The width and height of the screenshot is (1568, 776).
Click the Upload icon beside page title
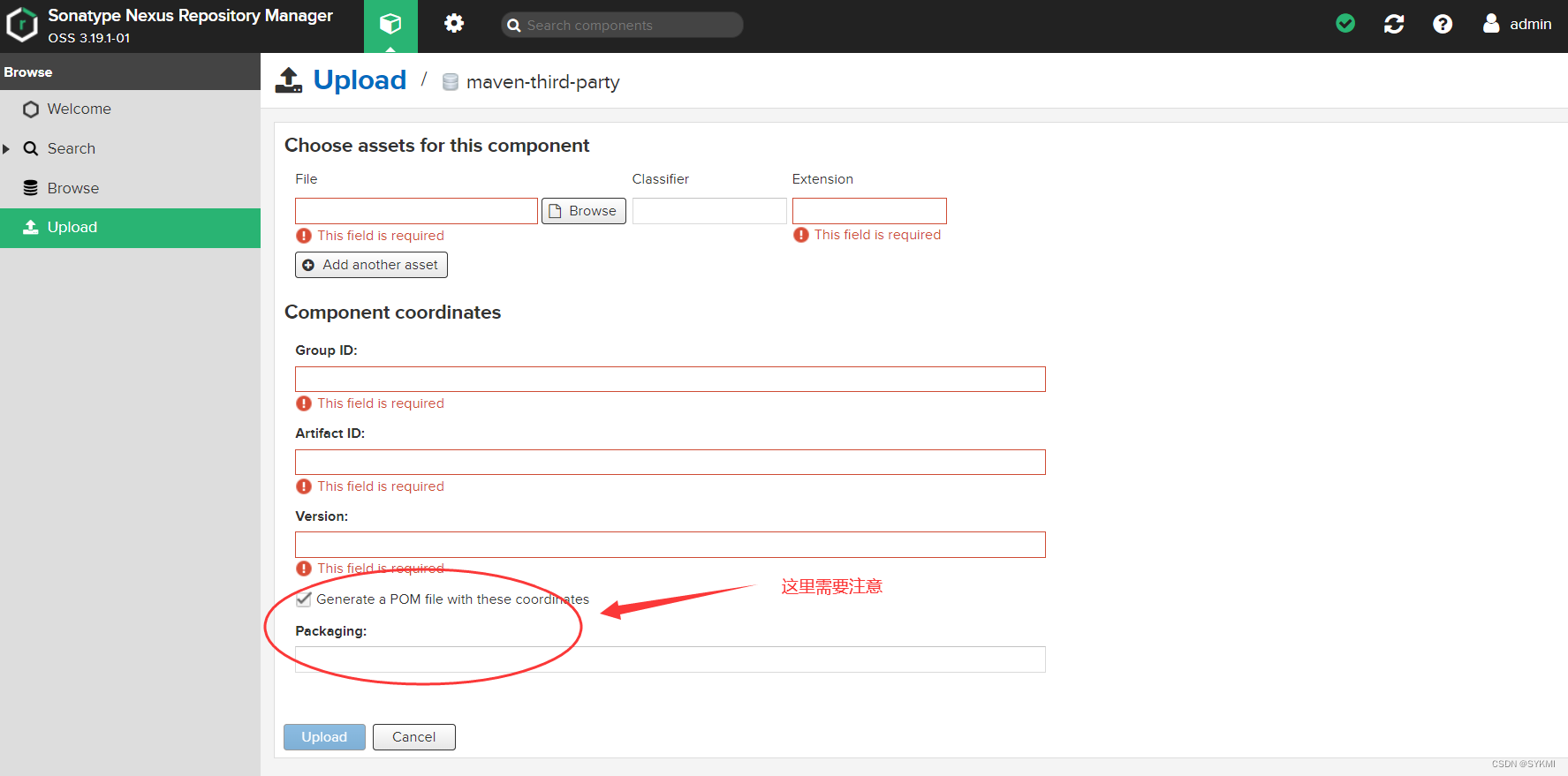289,79
